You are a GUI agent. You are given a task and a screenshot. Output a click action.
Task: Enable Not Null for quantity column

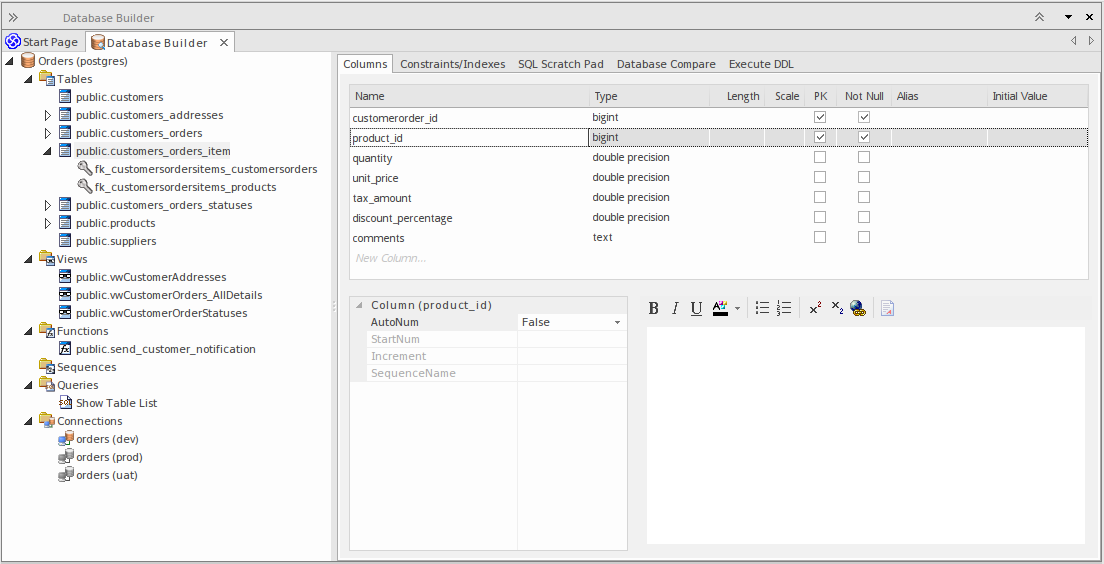point(864,158)
